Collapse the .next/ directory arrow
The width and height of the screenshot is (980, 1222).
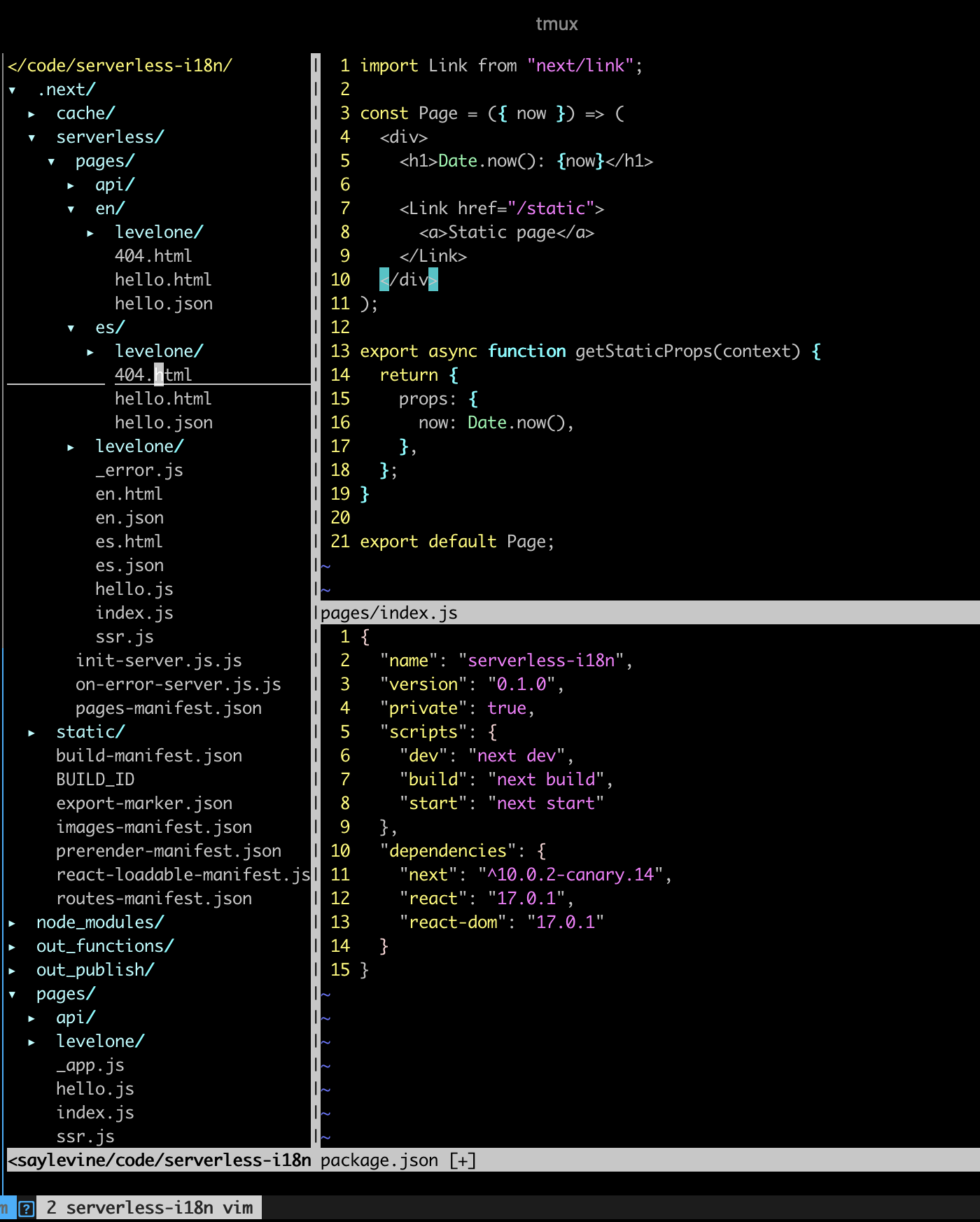point(12,90)
